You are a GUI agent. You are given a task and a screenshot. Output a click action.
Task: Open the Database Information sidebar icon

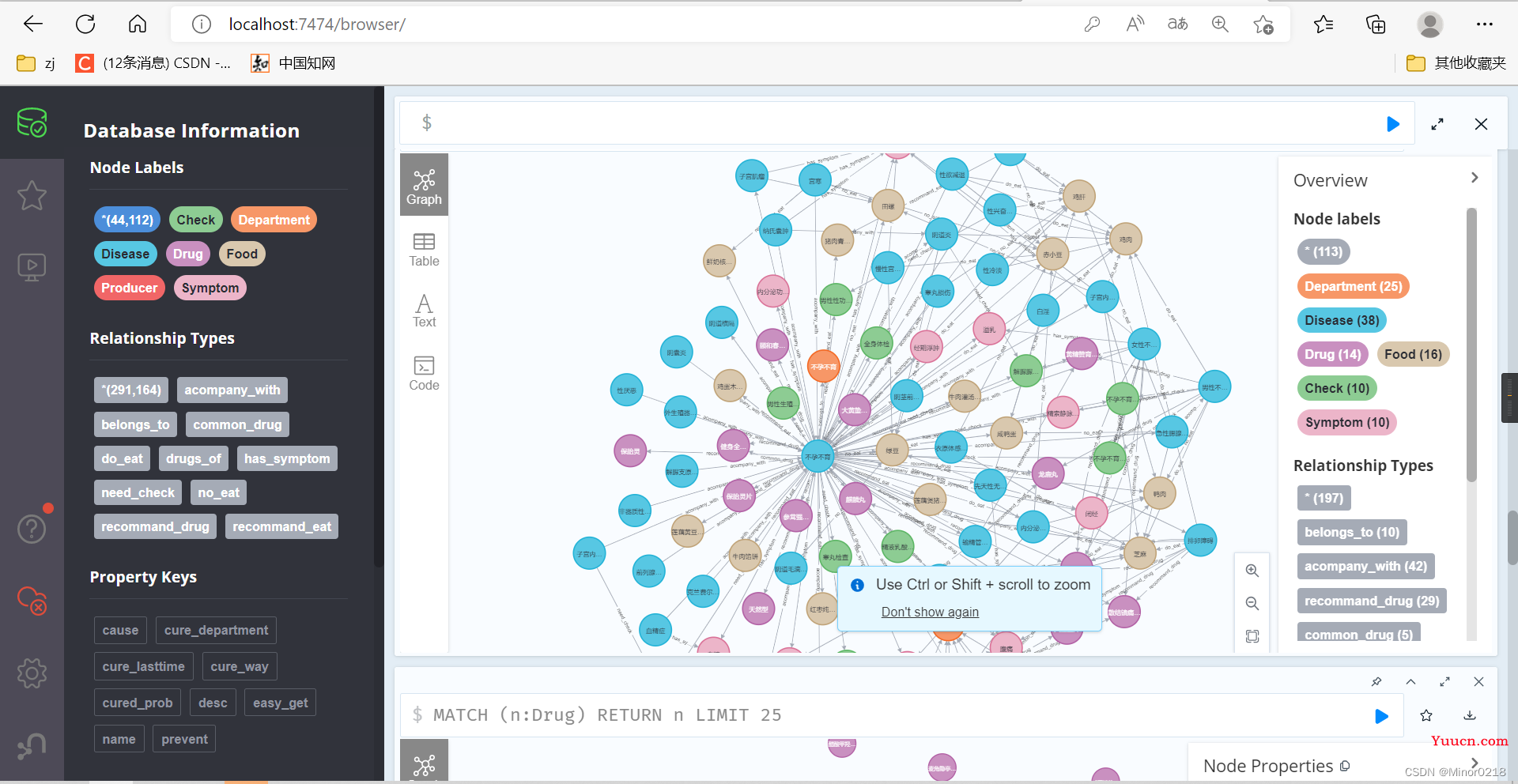(x=32, y=122)
